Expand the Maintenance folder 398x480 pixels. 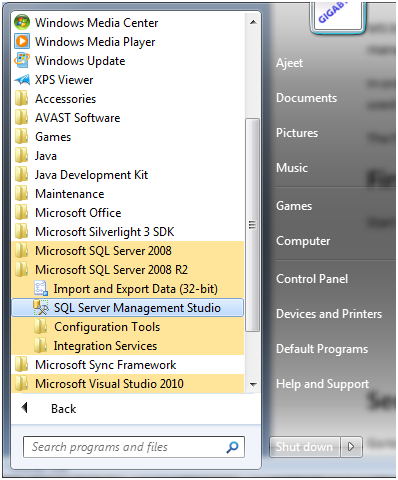(x=128, y=194)
